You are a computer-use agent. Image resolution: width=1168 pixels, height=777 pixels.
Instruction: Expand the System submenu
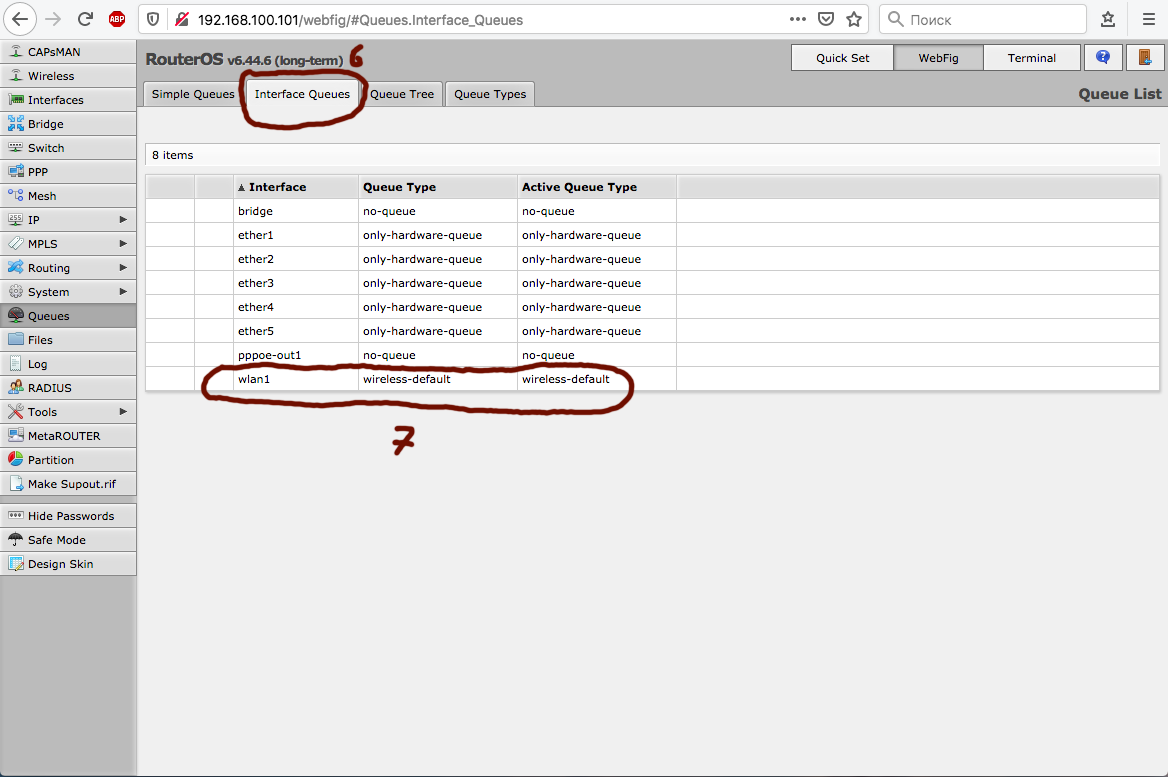[123, 291]
